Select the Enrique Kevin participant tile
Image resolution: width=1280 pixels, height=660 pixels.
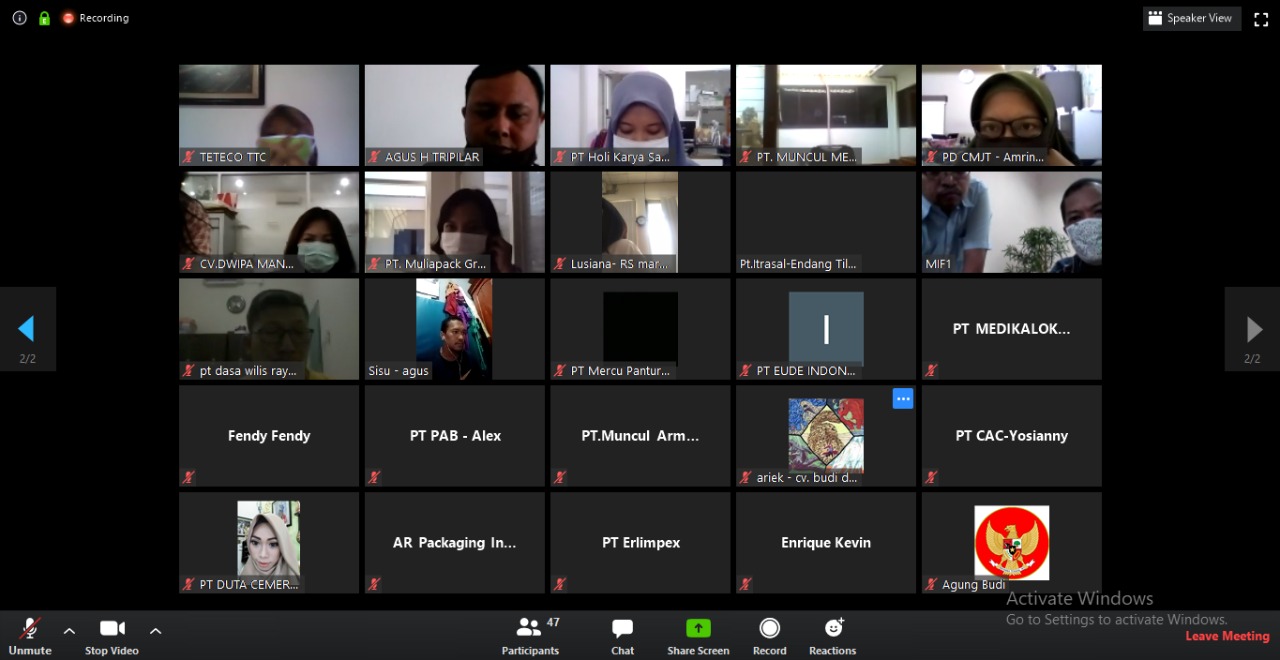[825, 542]
